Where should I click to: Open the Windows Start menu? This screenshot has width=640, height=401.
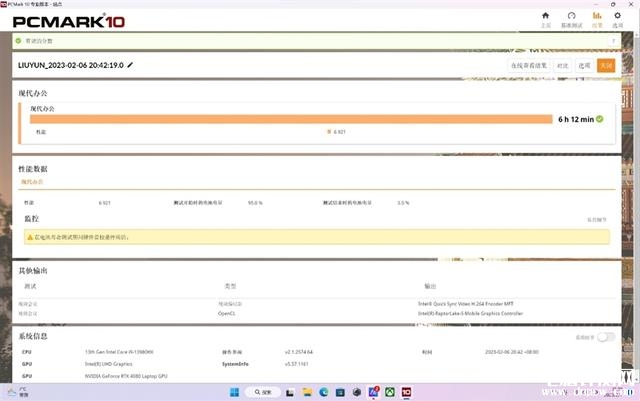click(x=234, y=392)
